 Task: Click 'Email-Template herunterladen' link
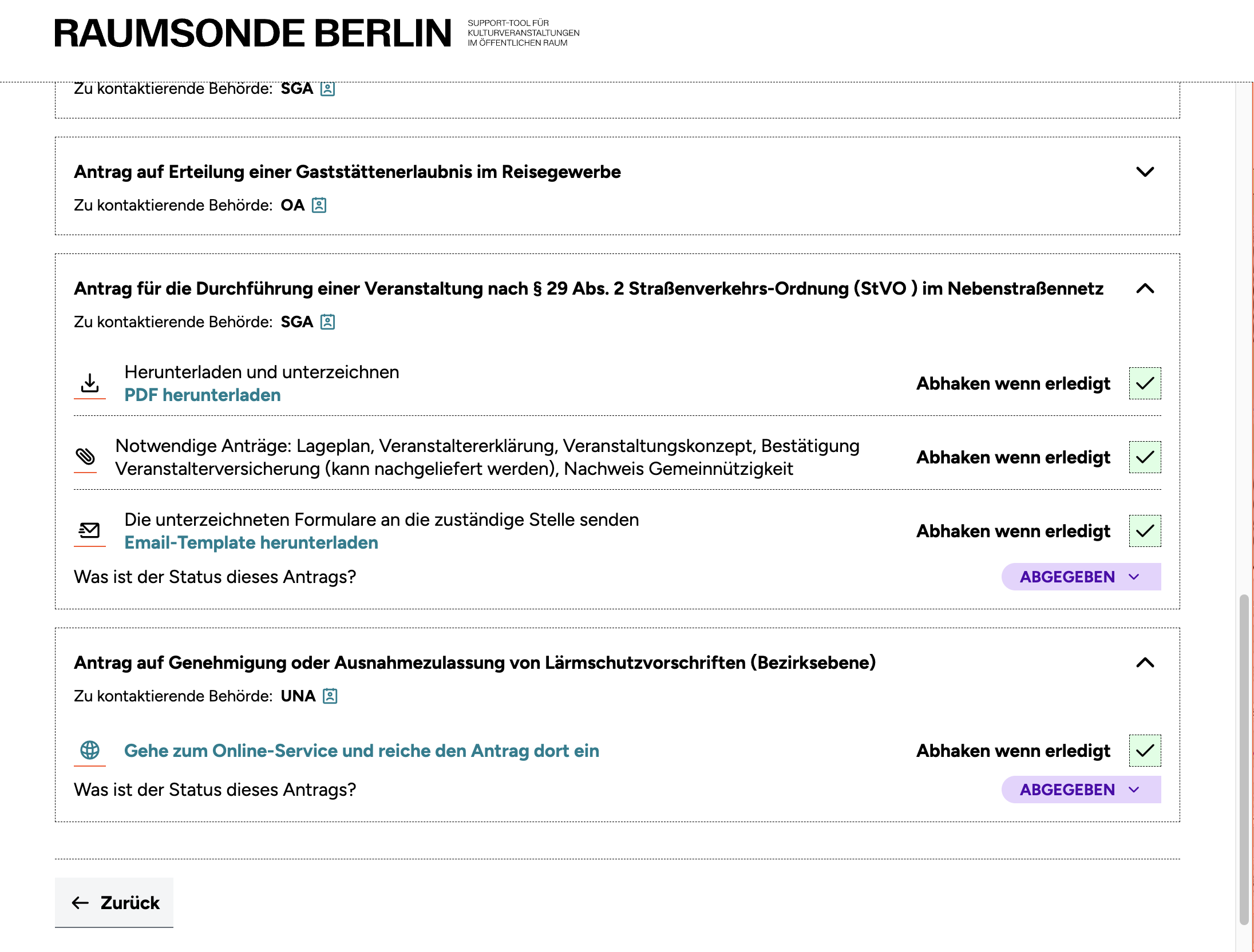(251, 542)
